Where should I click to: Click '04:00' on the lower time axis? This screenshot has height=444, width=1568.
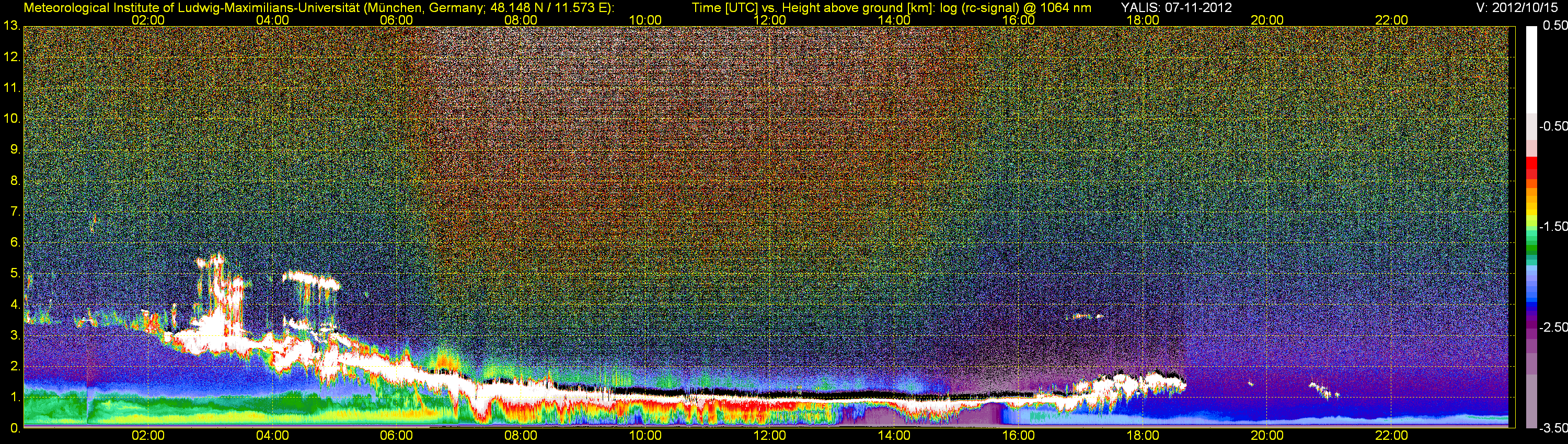point(272,436)
